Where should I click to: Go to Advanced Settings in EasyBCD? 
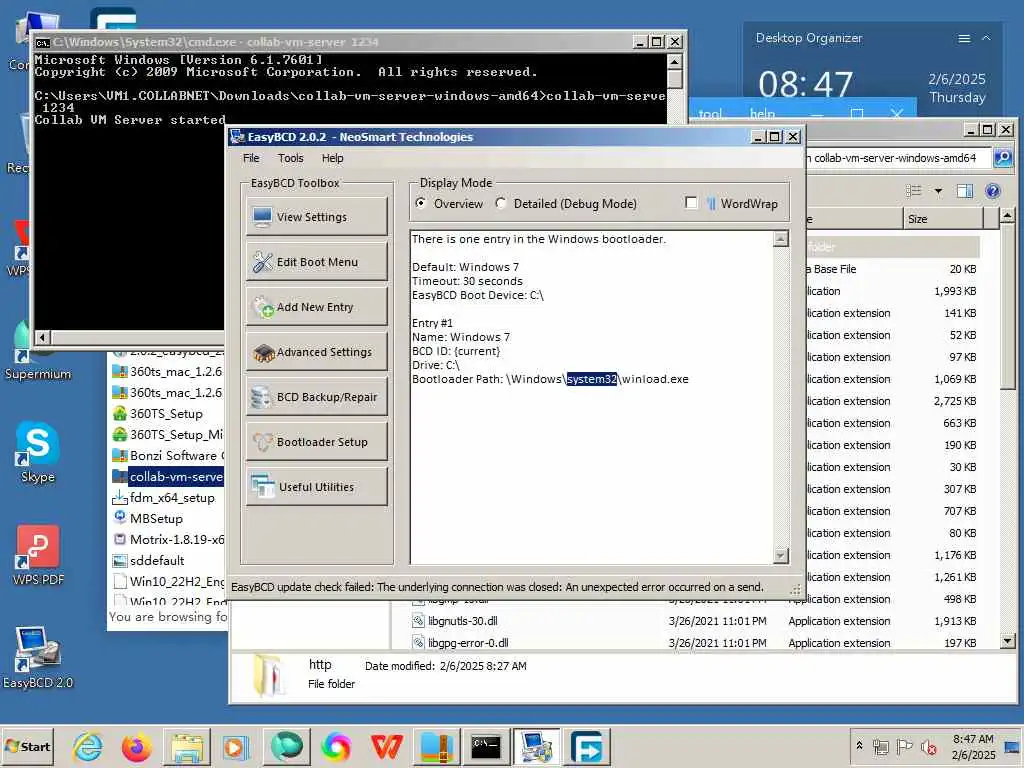[317, 352]
